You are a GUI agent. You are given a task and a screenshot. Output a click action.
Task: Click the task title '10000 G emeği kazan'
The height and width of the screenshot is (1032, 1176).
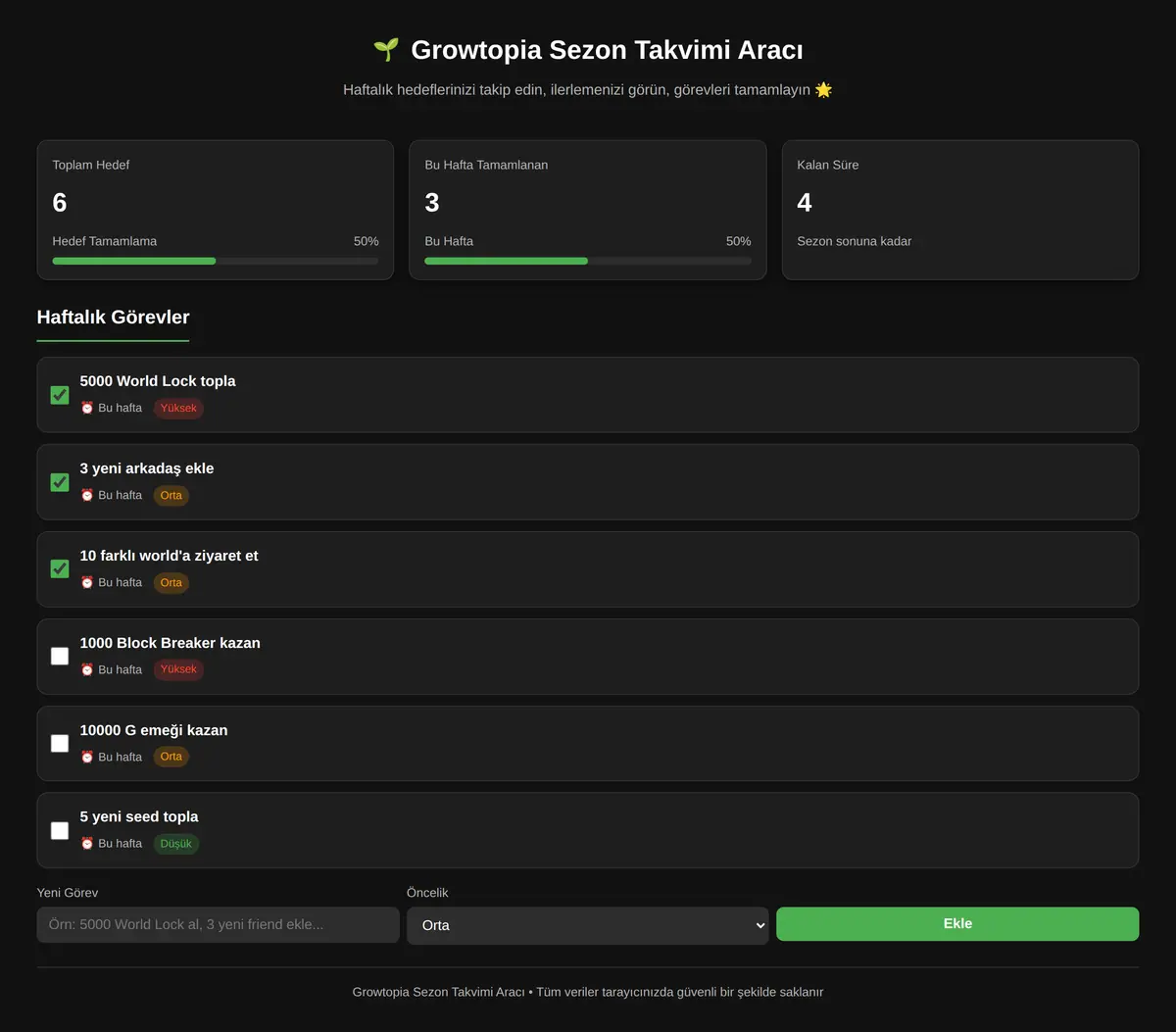(x=154, y=730)
